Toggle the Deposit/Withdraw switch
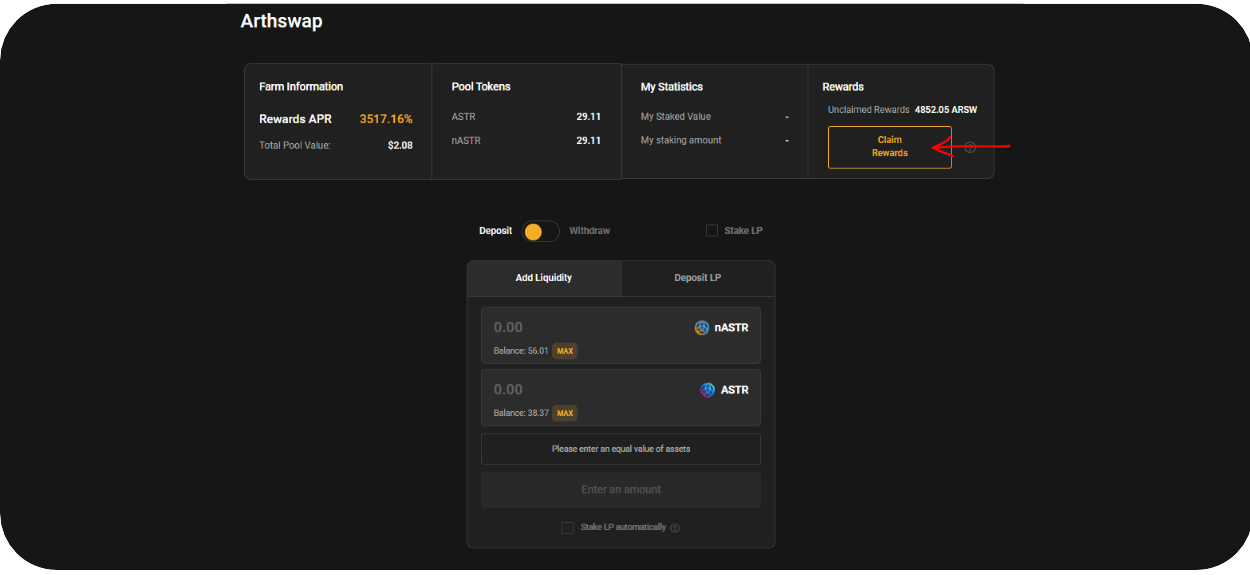This screenshot has width=1250, height=575. pyautogui.click(x=541, y=231)
